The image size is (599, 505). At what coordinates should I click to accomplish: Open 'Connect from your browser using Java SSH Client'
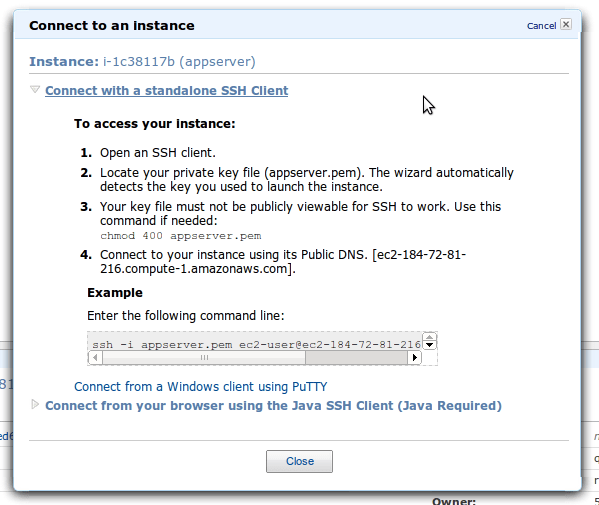coord(273,405)
